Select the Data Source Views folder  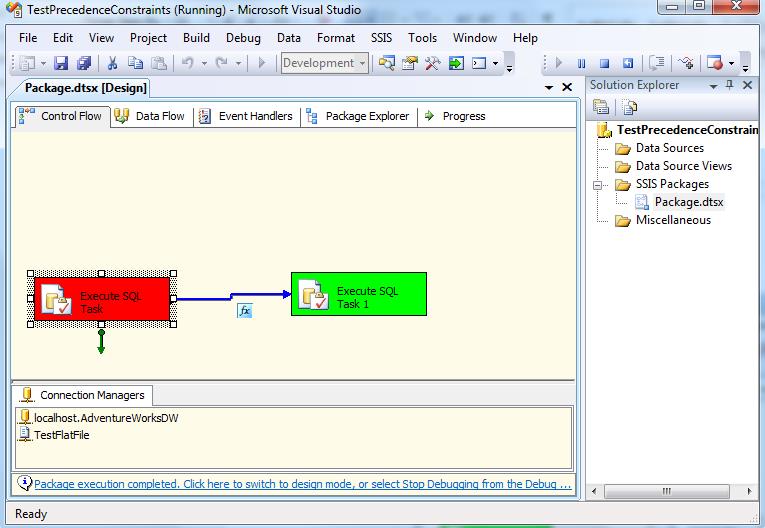click(x=683, y=166)
